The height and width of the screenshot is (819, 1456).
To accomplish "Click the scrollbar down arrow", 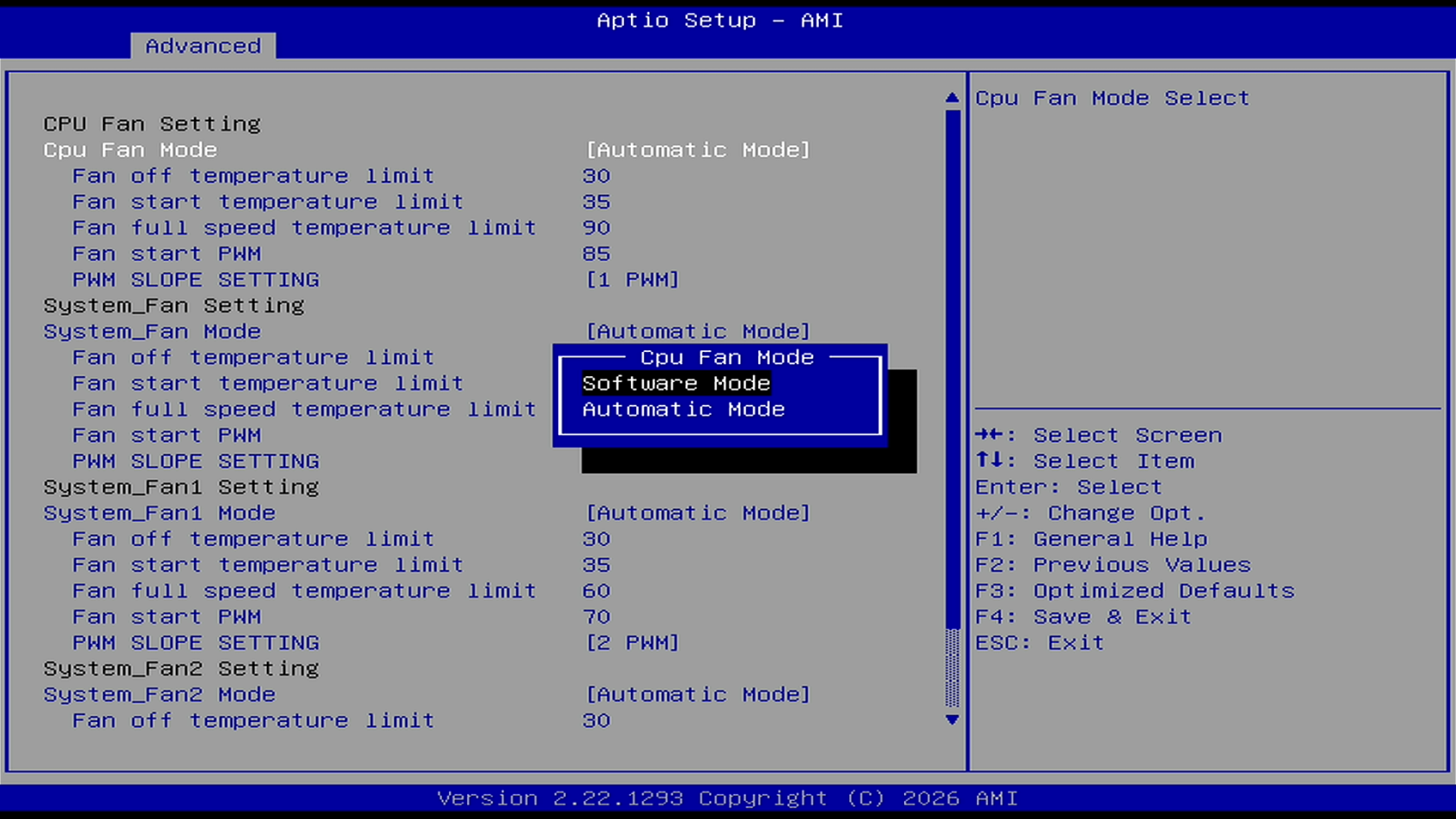I will click(x=952, y=720).
